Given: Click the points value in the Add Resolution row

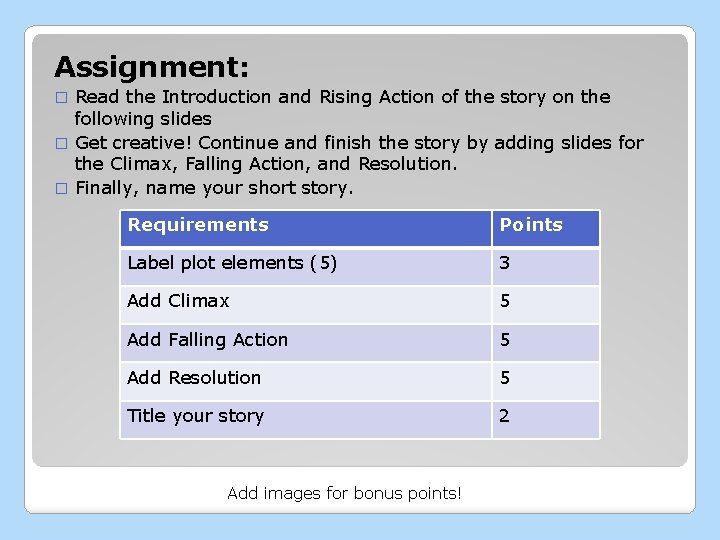Looking at the screenshot, I should [545, 379].
